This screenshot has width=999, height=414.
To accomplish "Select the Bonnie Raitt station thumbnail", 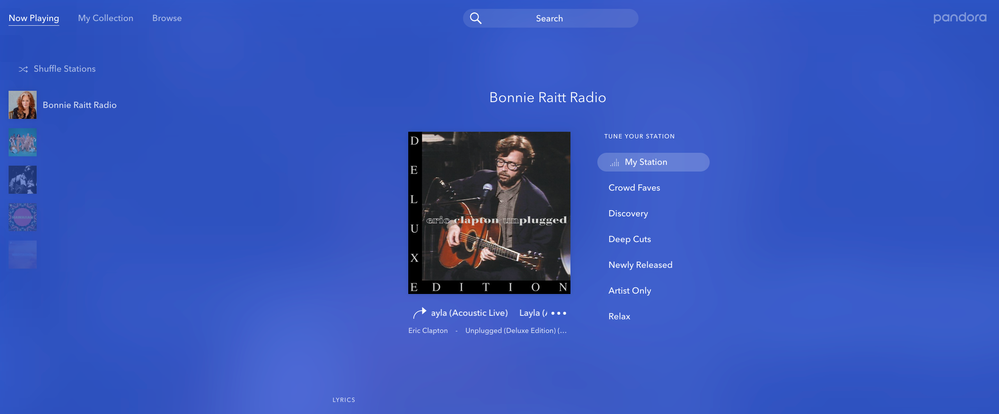I will (x=22, y=105).
